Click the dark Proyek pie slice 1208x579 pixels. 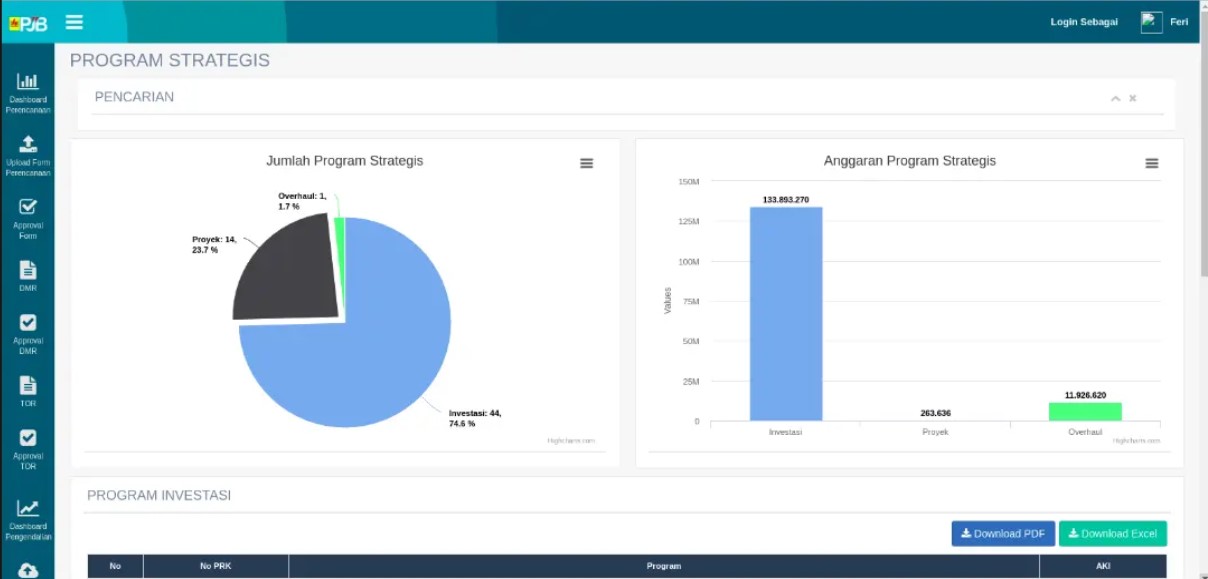(x=285, y=270)
